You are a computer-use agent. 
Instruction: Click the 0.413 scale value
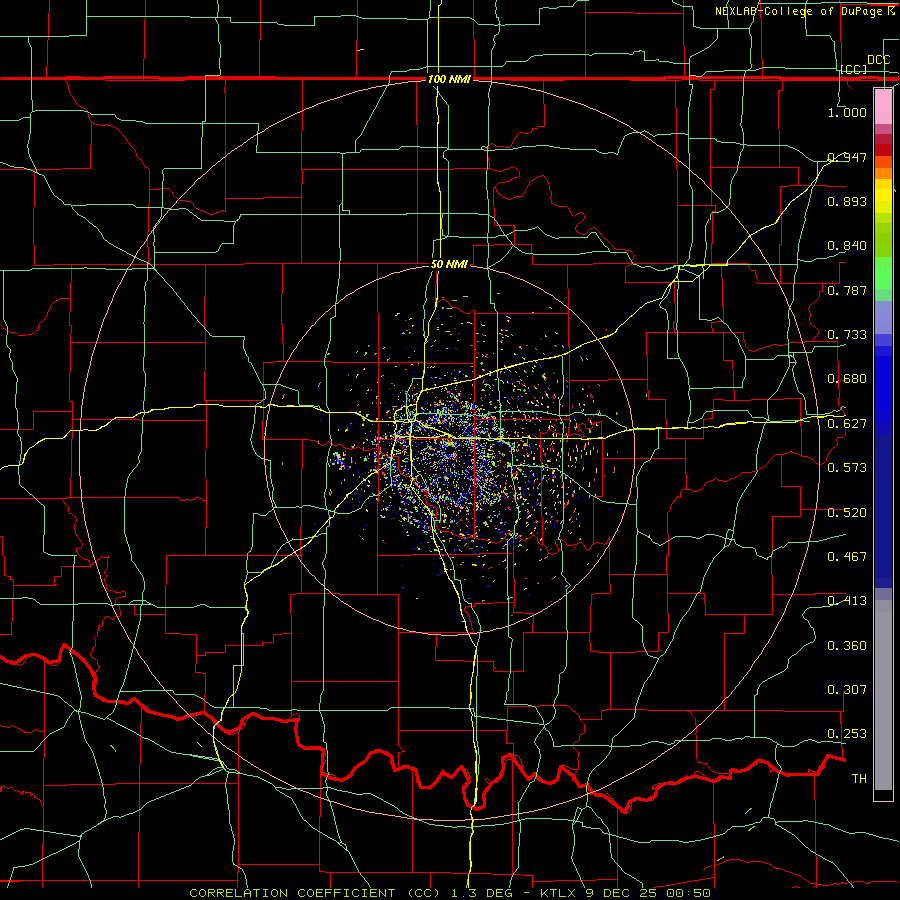(847, 601)
